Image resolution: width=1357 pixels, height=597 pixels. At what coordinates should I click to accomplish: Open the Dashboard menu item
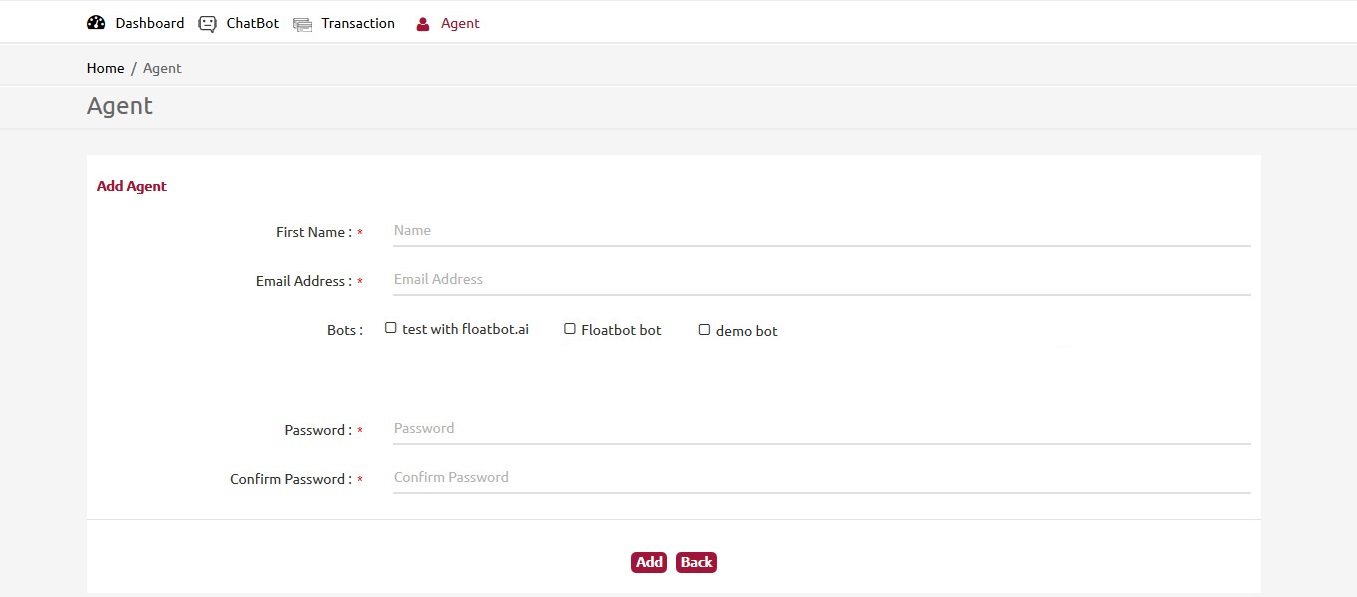coord(150,22)
